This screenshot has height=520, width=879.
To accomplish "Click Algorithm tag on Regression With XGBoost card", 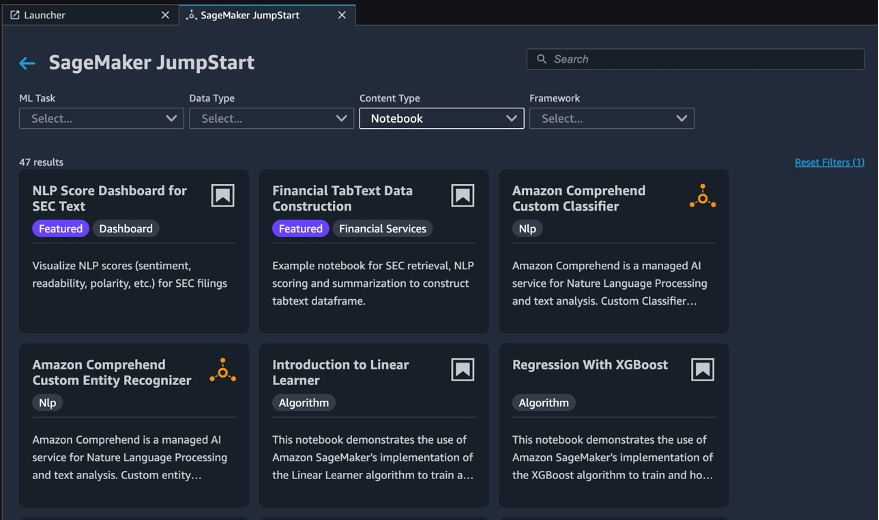I will click(x=544, y=403).
